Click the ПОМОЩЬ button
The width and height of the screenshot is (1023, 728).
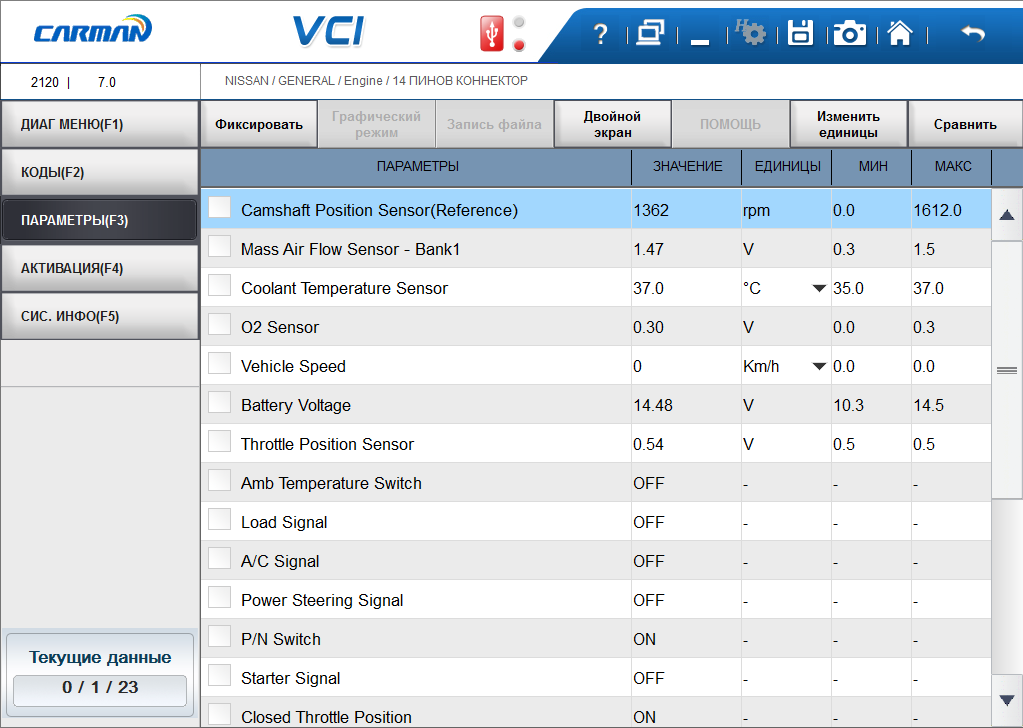click(x=731, y=124)
